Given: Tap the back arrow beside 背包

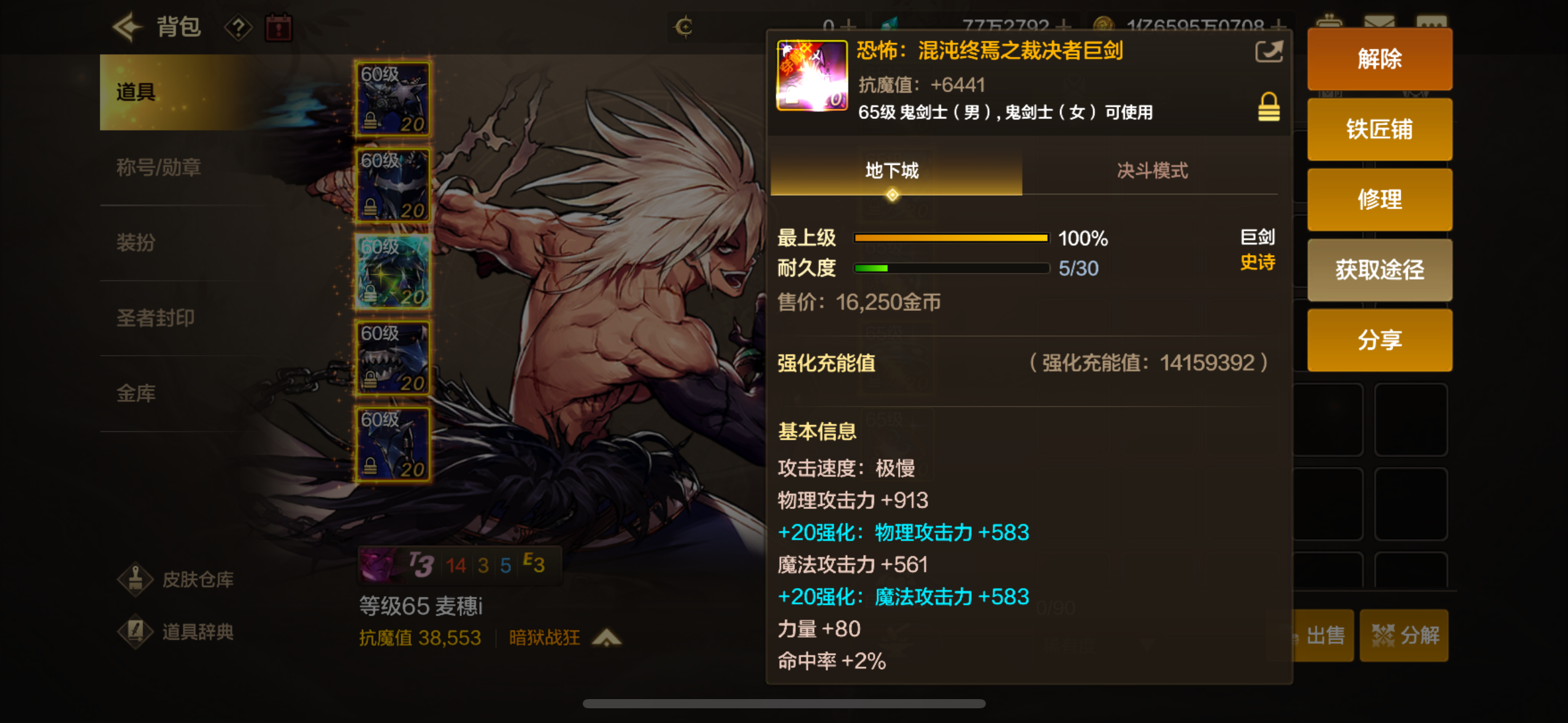Looking at the screenshot, I should (x=128, y=27).
